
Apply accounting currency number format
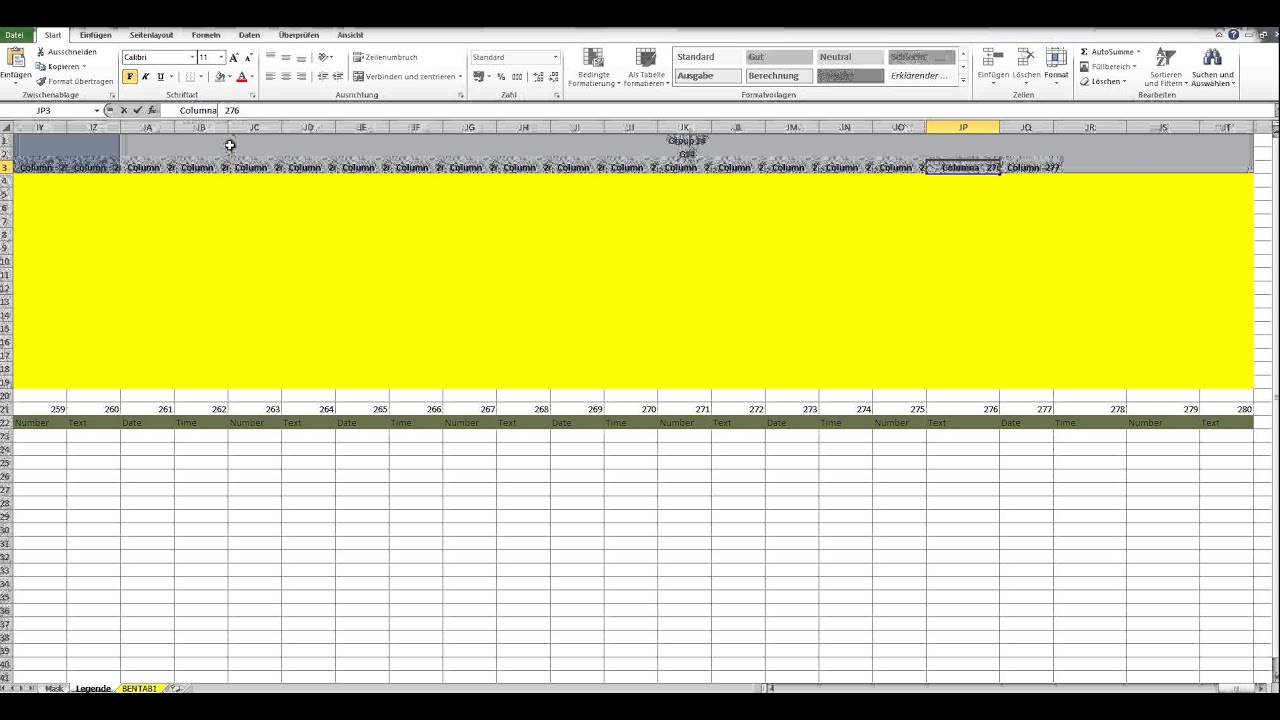[x=480, y=76]
